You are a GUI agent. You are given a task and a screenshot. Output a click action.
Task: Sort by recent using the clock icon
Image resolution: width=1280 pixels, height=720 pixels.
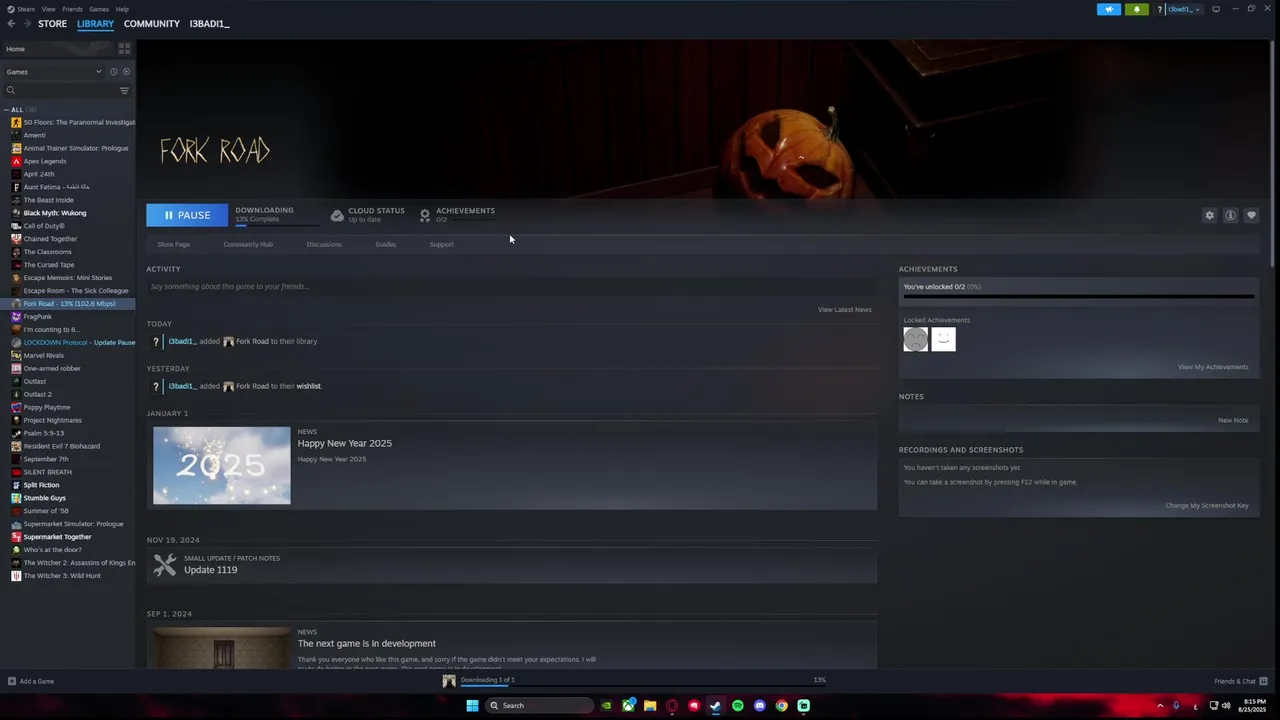[113, 72]
